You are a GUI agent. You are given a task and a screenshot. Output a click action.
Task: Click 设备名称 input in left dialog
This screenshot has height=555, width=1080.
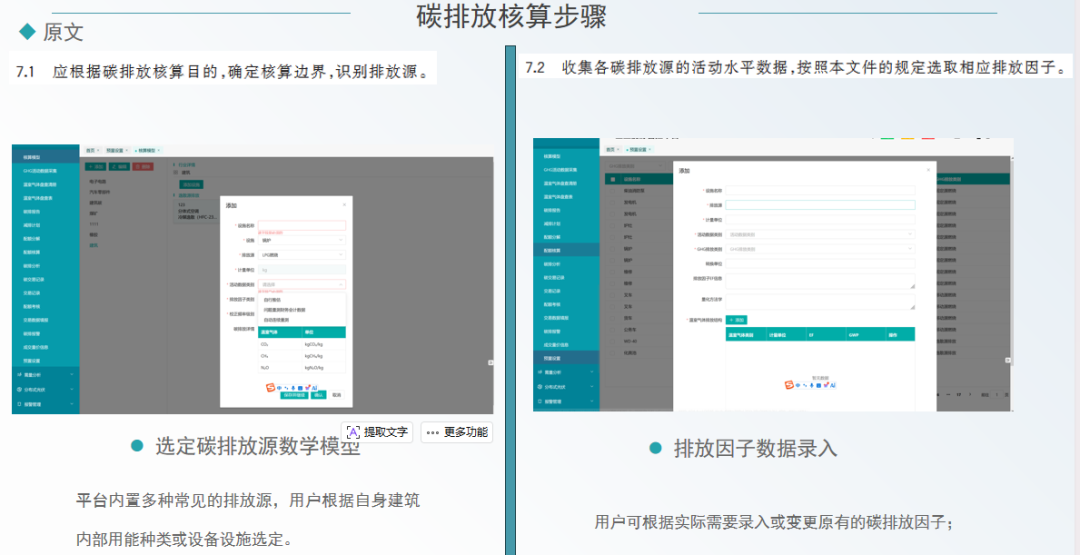[302, 225]
